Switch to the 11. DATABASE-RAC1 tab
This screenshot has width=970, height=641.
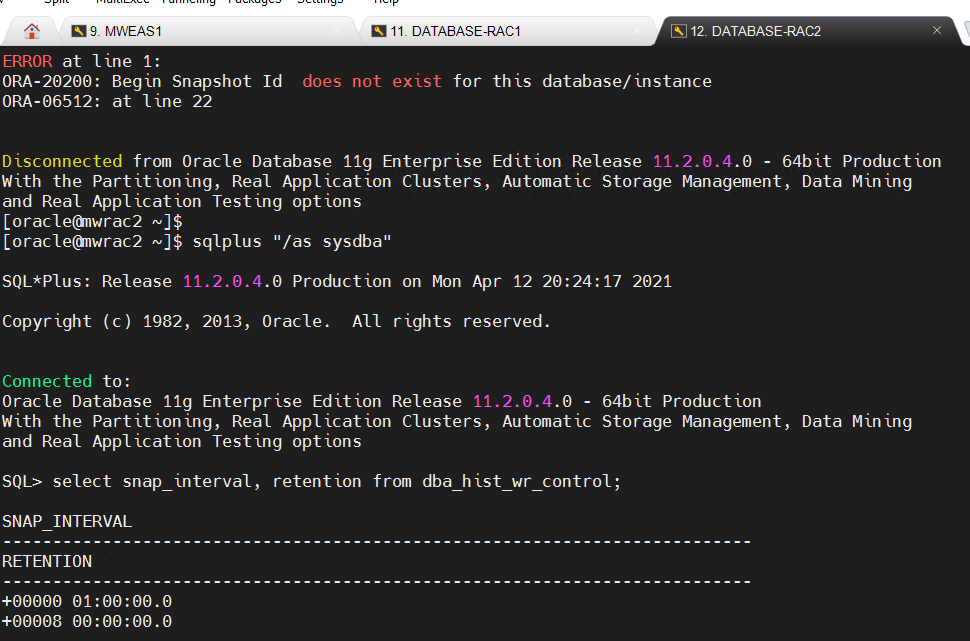pos(507,31)
